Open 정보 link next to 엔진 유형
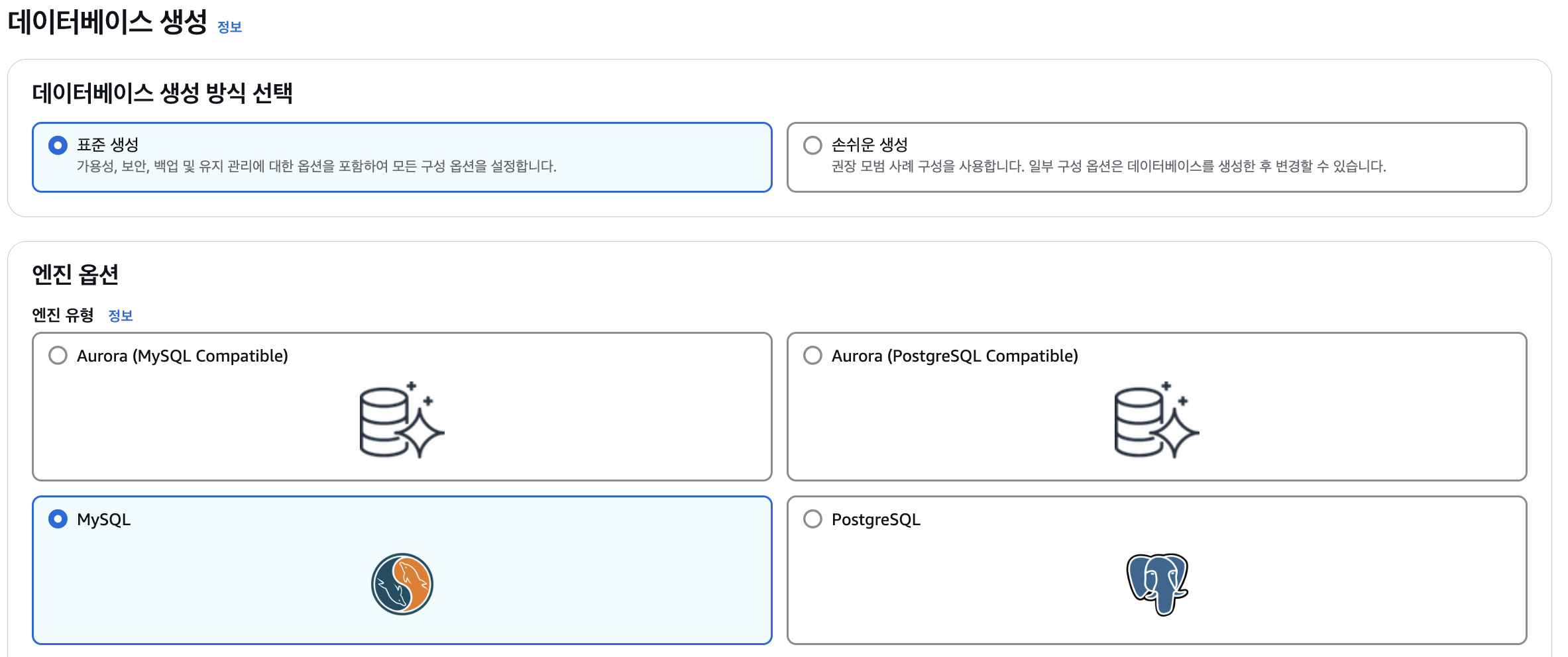Viewport: 1568px width, 657px height. click(x=121, y=316)
